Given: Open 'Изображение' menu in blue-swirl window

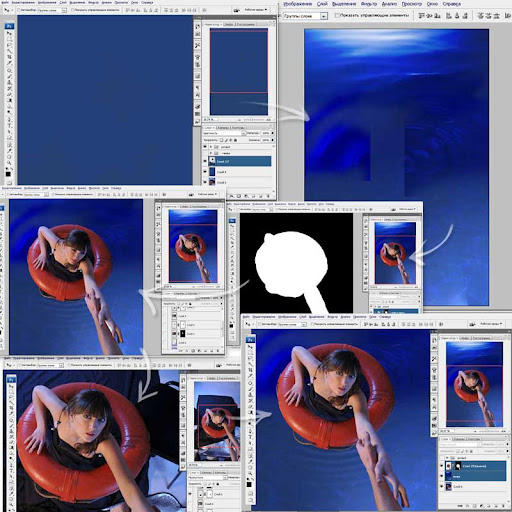Looking at the screenshot, I should point(298,4).
